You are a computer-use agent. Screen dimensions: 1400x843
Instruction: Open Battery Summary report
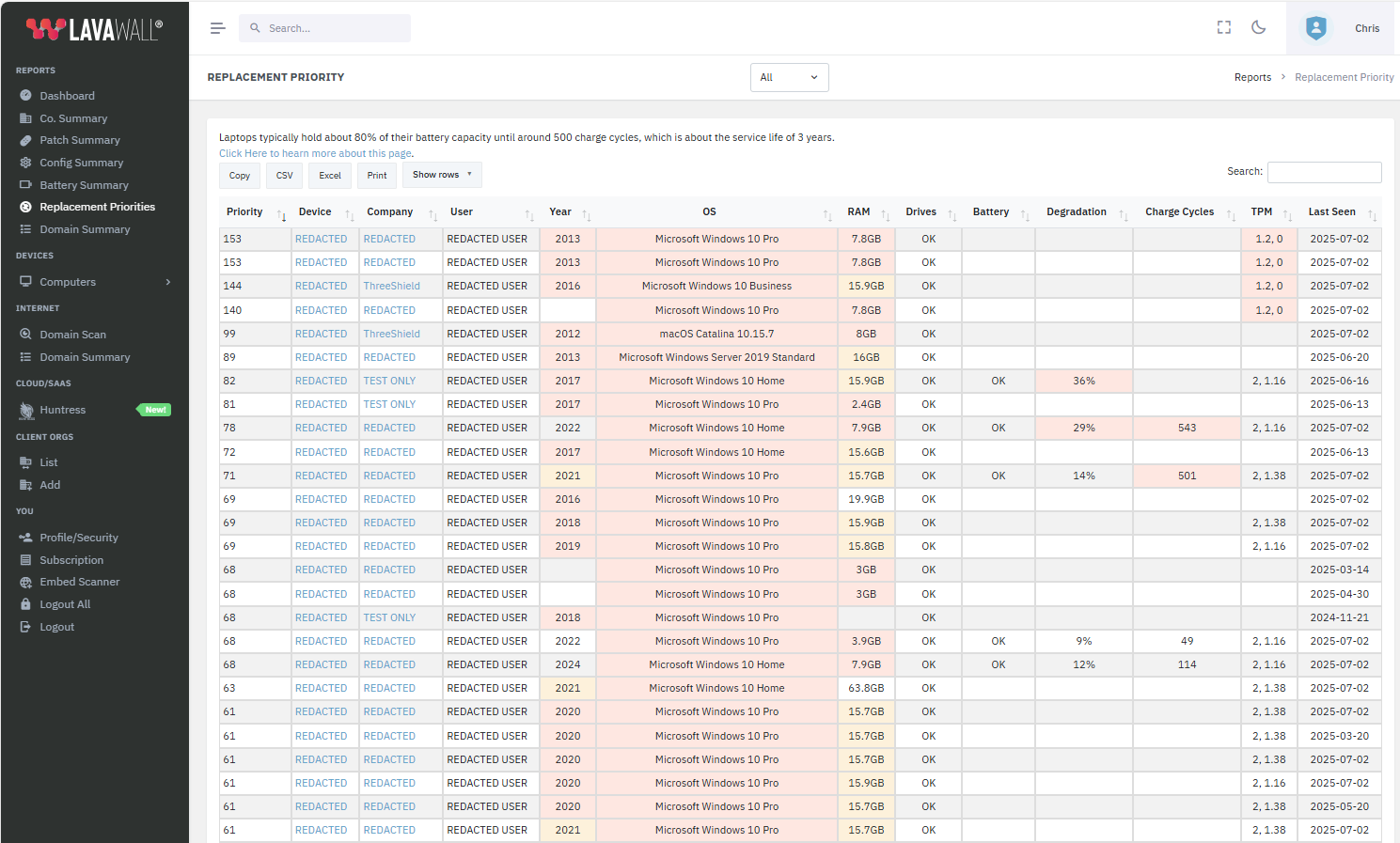pos(84,185)
